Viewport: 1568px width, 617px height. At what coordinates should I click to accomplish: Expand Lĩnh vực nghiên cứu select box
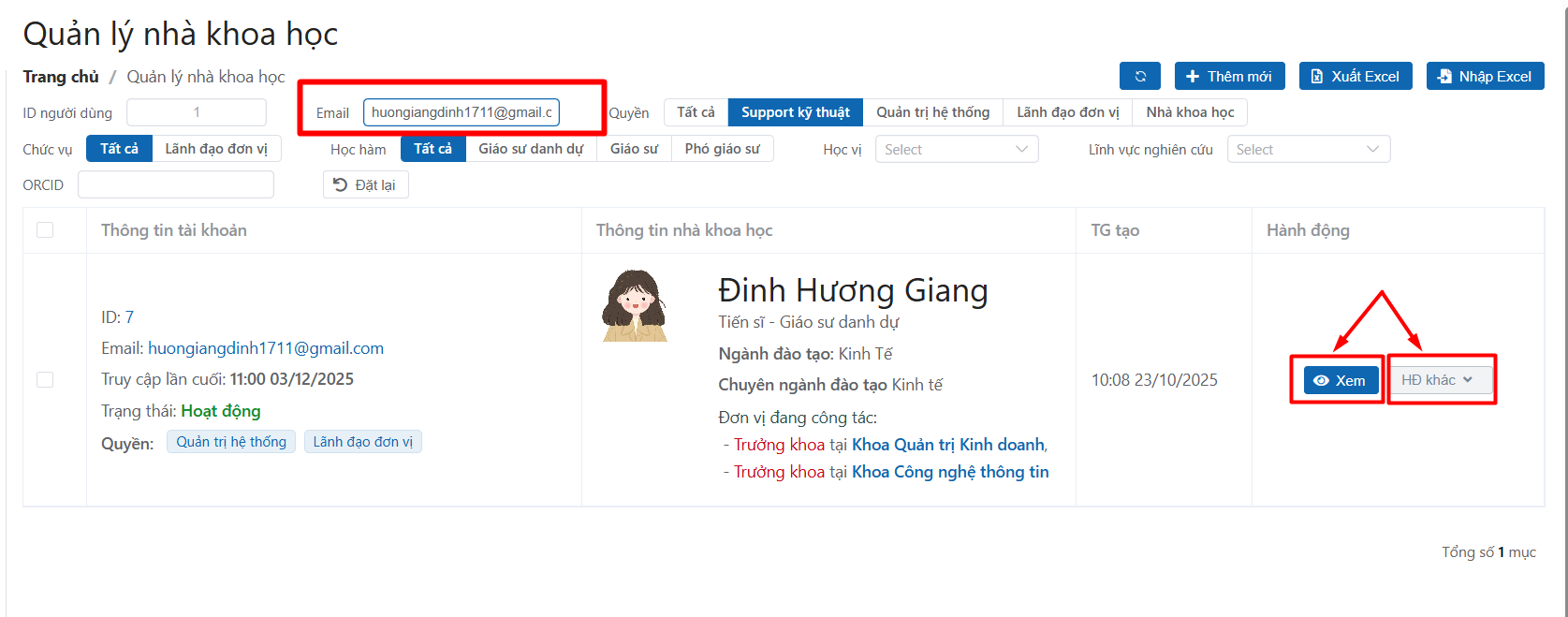[1308, 150]
